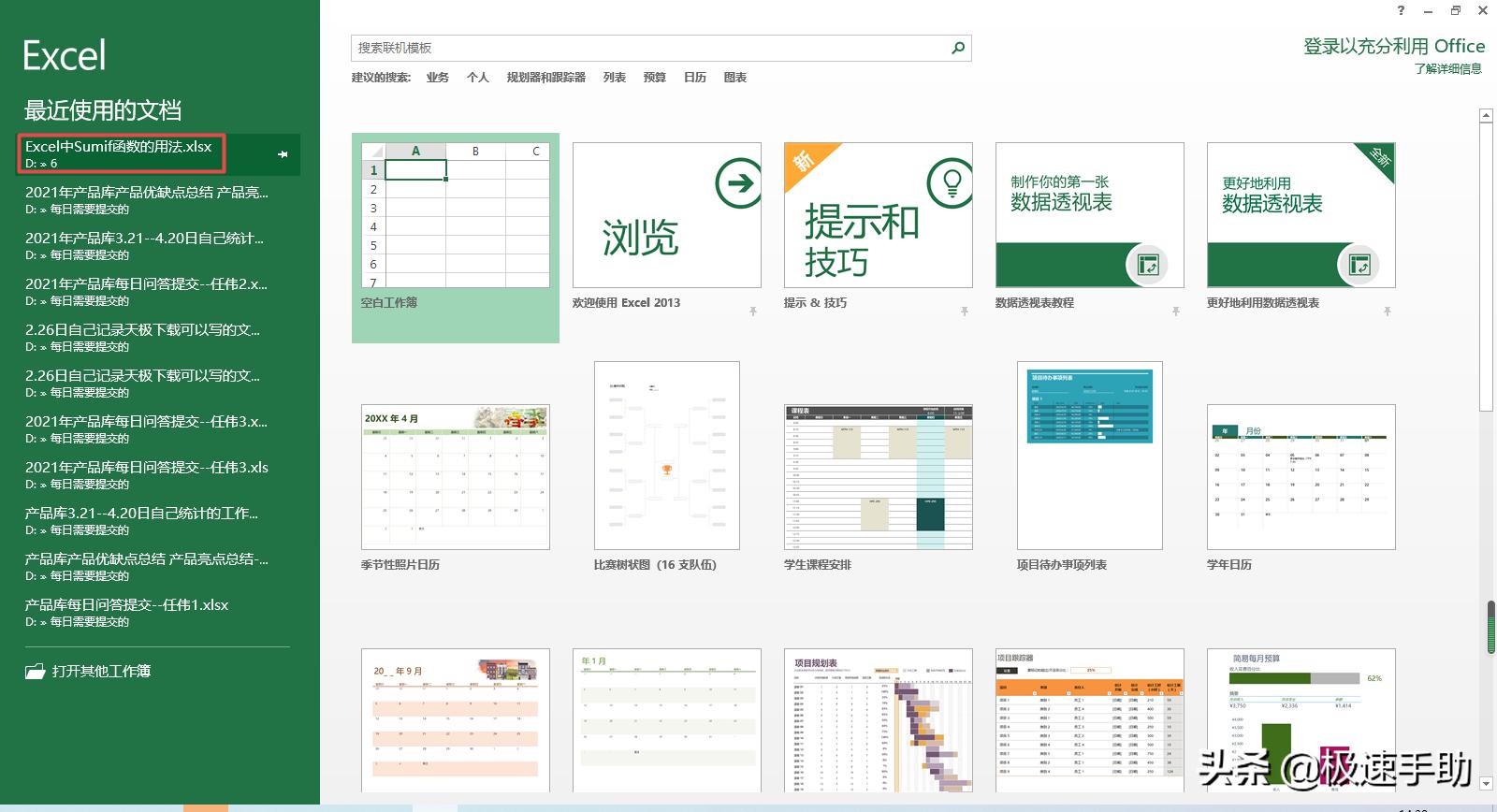Click the template list scroll up arrow
This screenshot has height=812, width=1497.
[x=1486, y=116]
